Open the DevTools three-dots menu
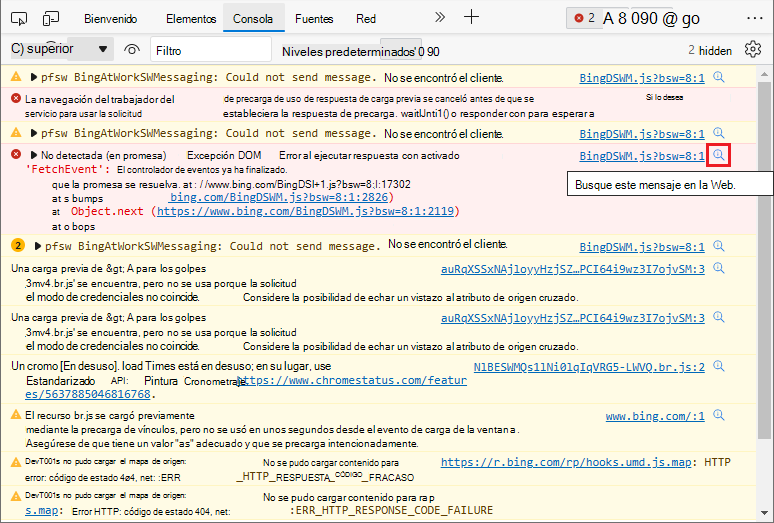The height and width of the screenshot is (523, 774). [755, 18]
